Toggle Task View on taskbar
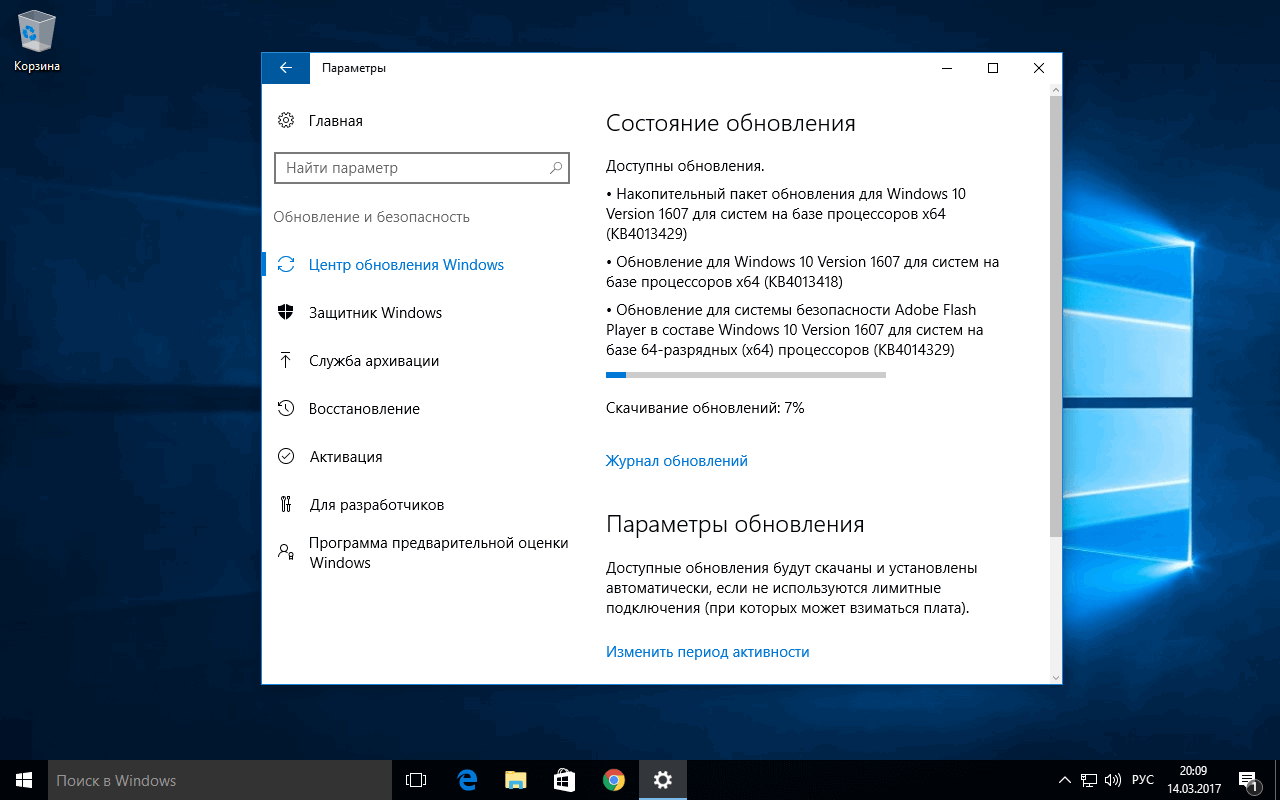 (x=415, y=779)
